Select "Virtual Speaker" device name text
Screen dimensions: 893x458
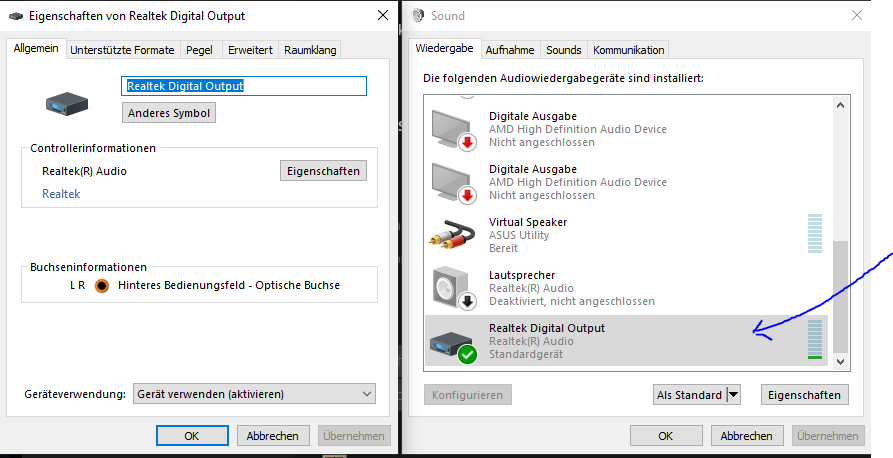coord(528,222)
